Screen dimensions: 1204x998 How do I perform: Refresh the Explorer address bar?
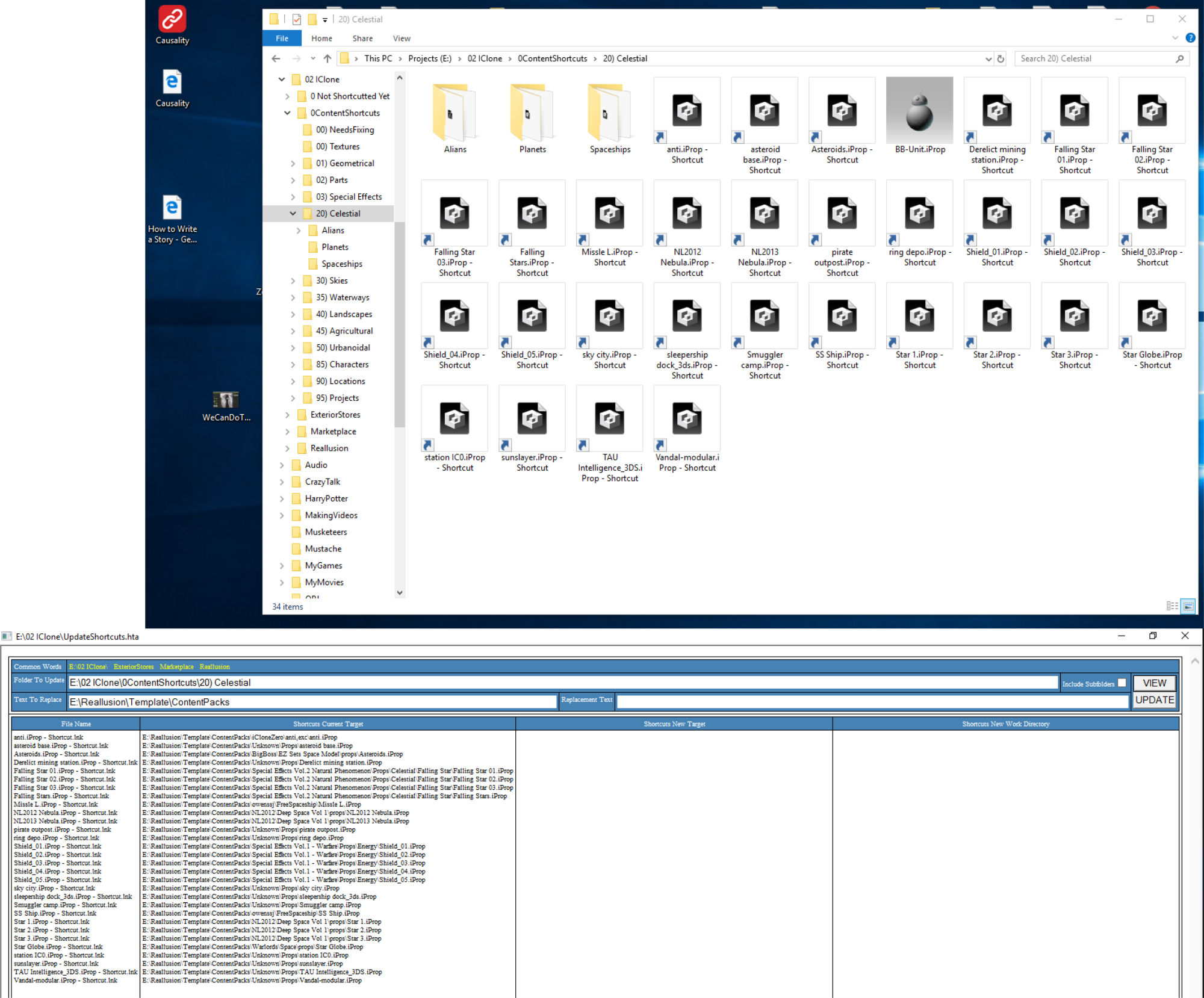coord(1001,58)
